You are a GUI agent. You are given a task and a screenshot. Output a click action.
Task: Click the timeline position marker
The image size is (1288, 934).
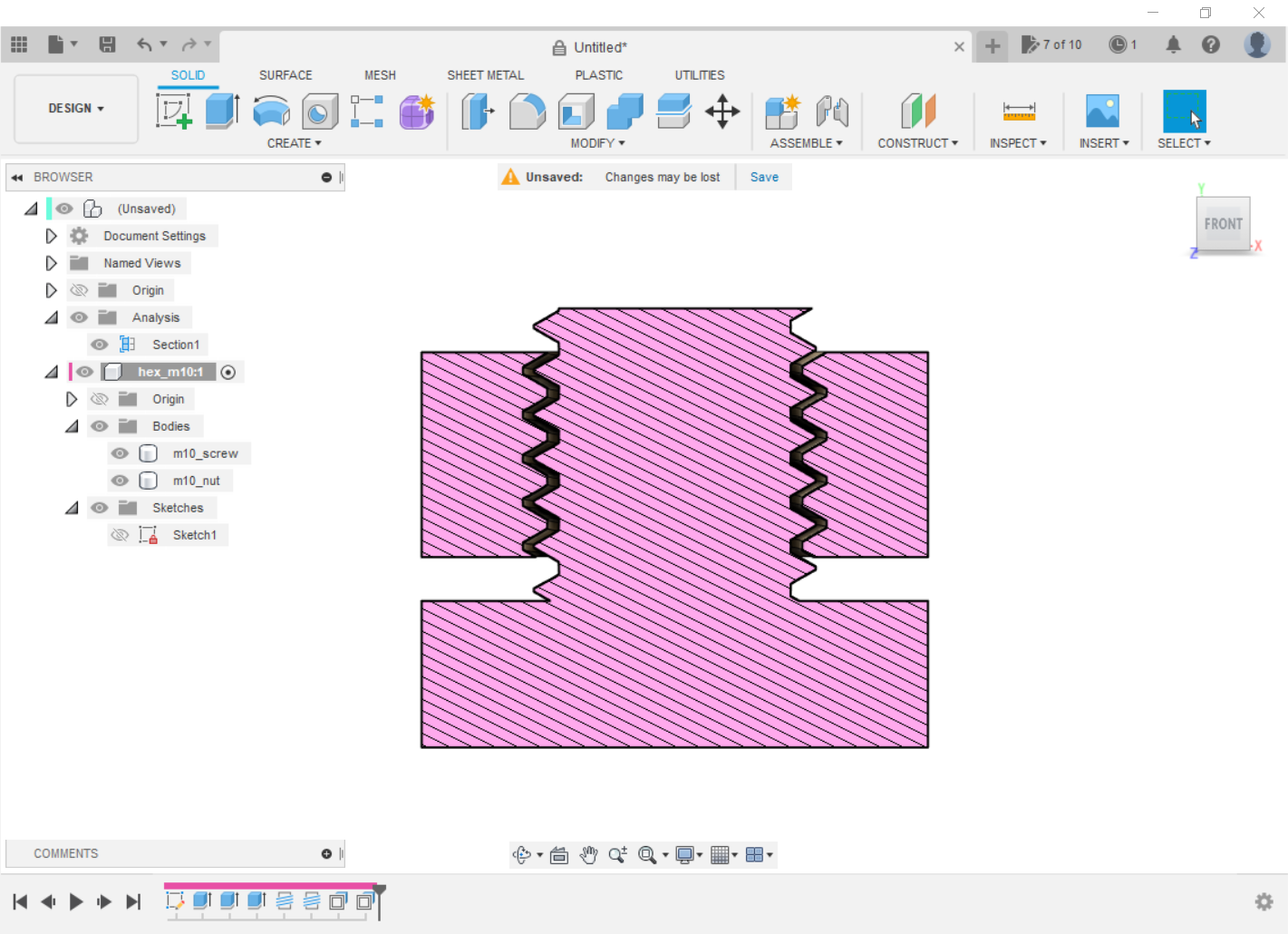(380, 892)
